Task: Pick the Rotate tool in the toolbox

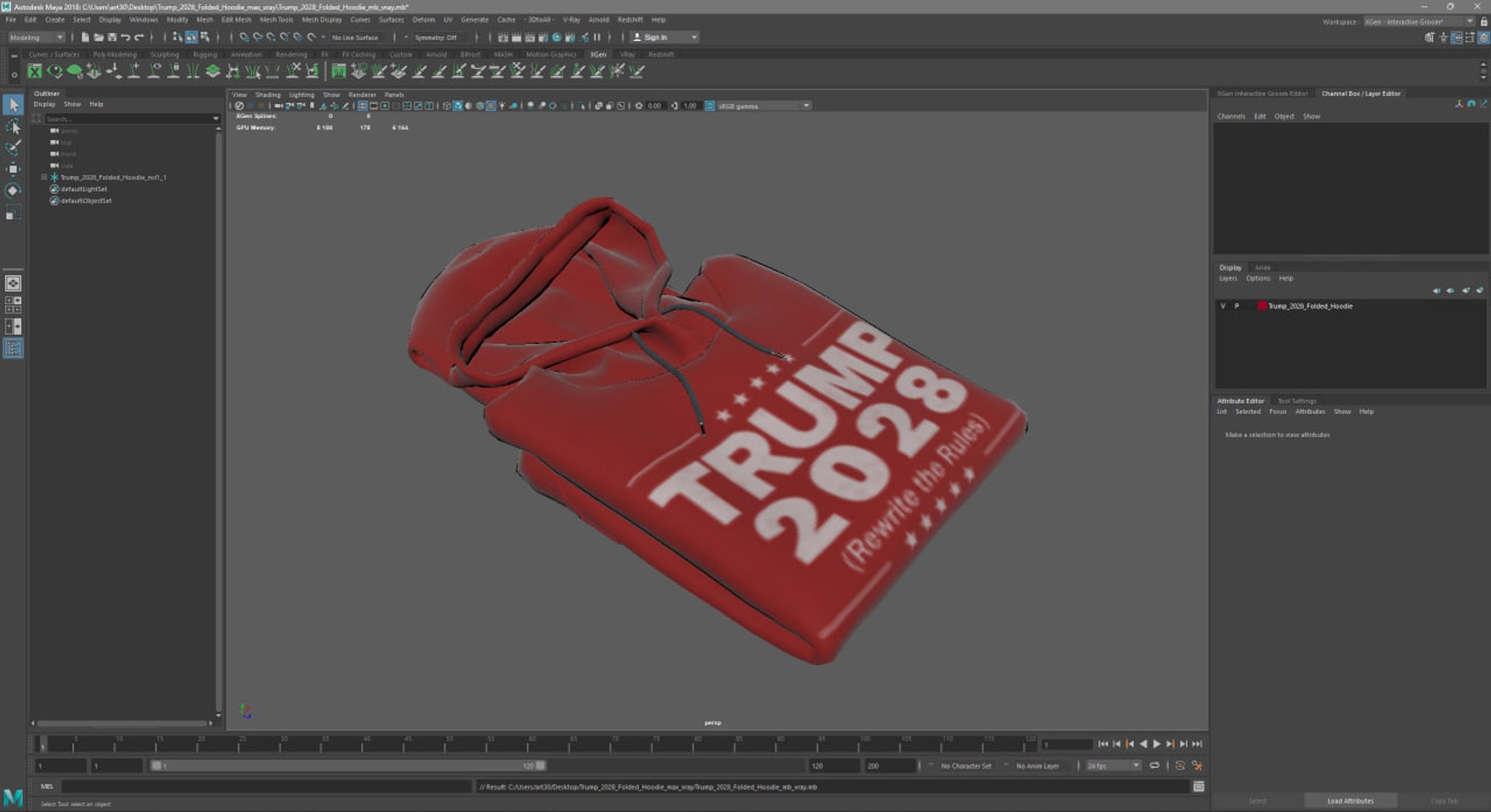Action: point(13,191)
